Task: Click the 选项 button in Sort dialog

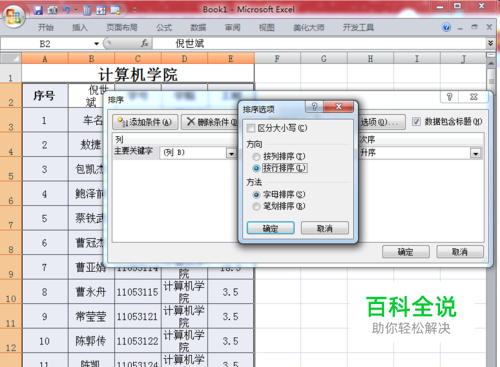Action: click(382, 122)
